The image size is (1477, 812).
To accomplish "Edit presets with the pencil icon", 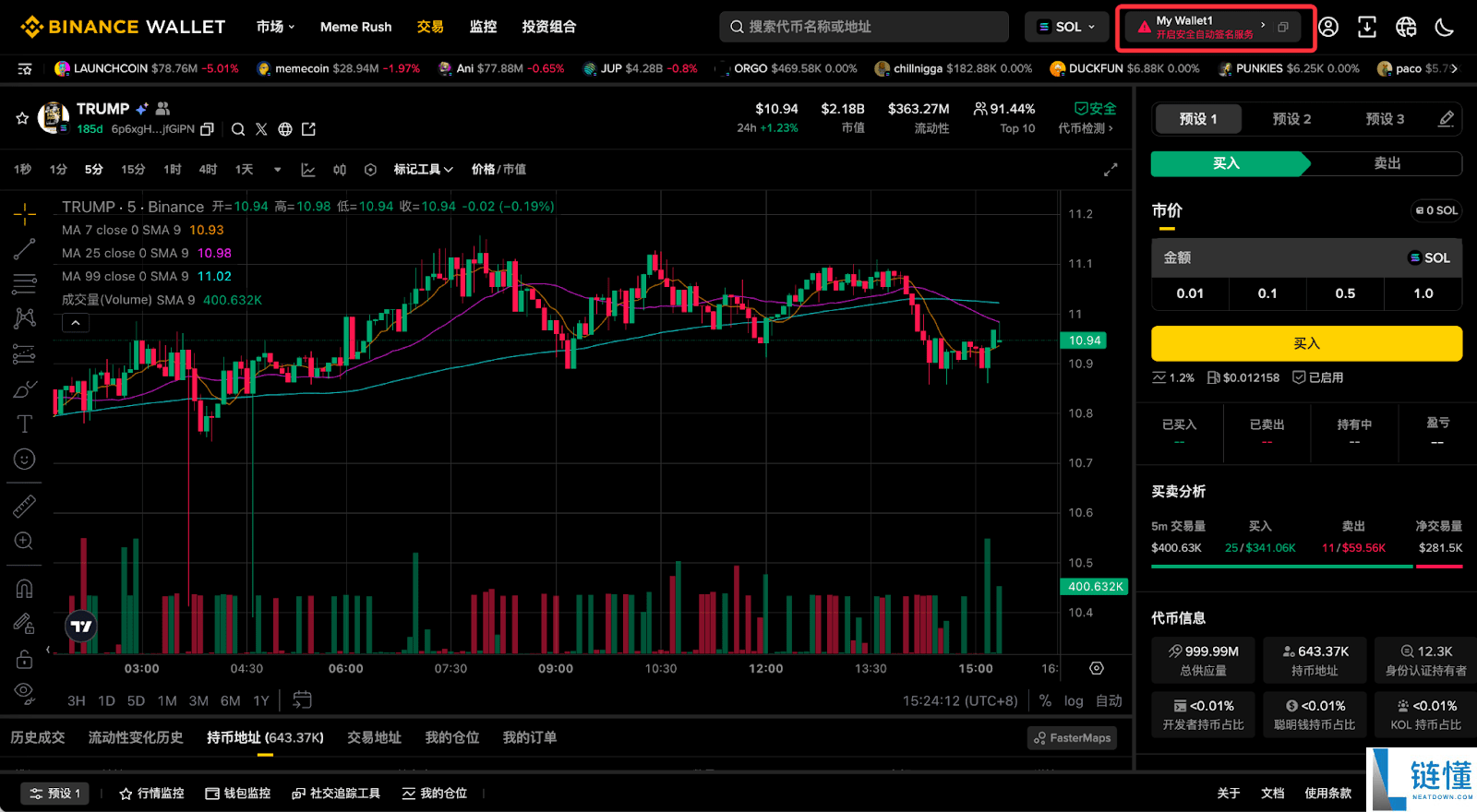I will pyautogui.click(x=1446, y=119).
